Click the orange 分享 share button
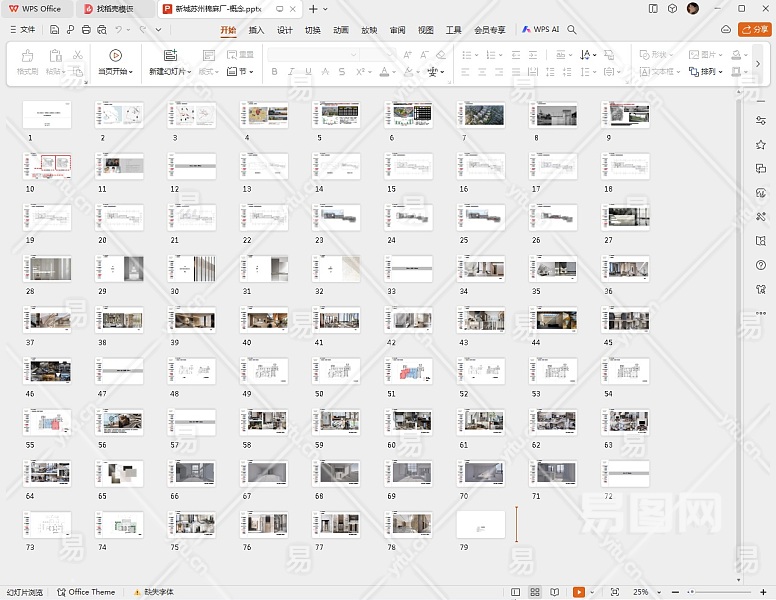Image resolution: width=776 pixels, height=600 pixels. click(x=753, y=30)
